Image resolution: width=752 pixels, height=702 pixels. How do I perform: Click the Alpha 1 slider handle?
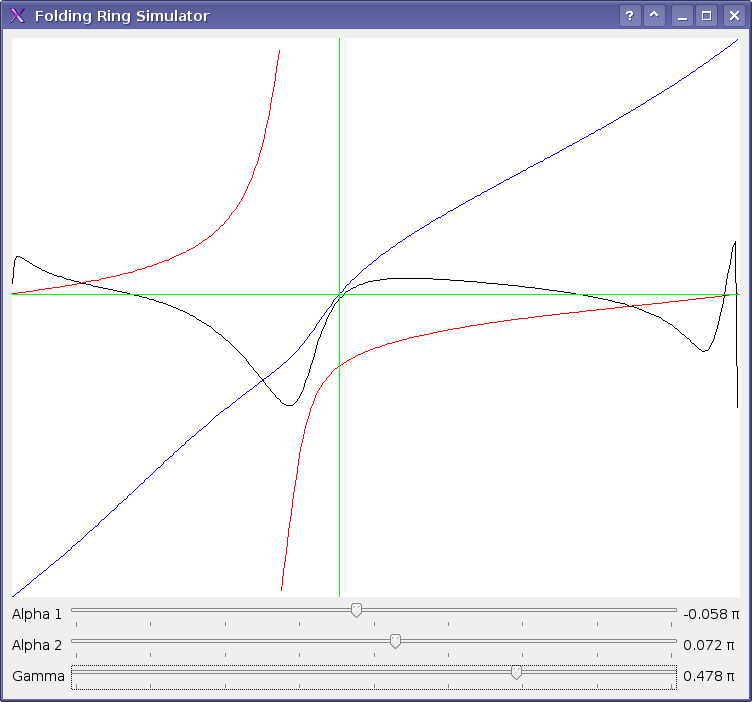click(356, 610)
